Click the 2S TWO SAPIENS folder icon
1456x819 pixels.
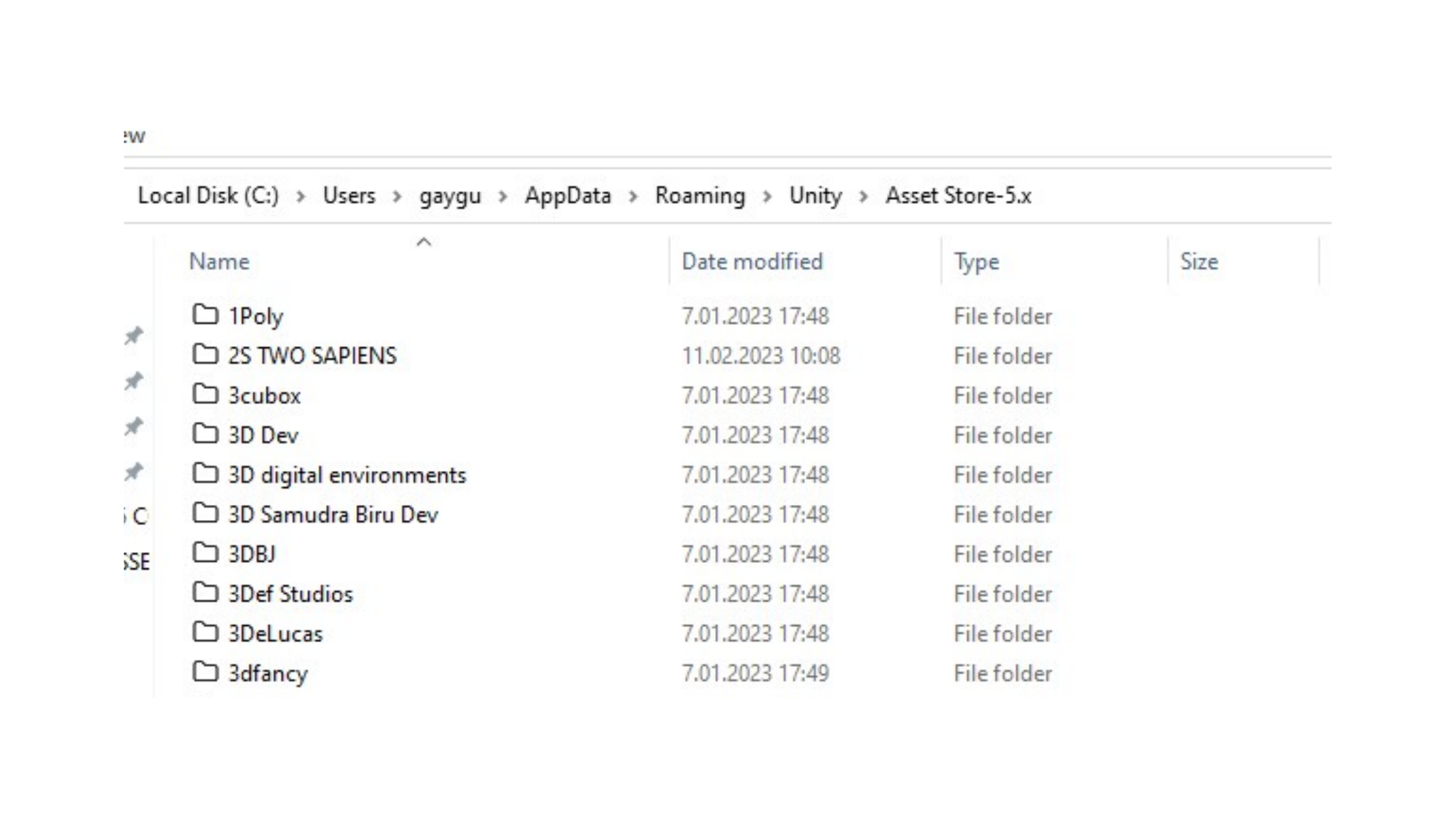point(205,354)
